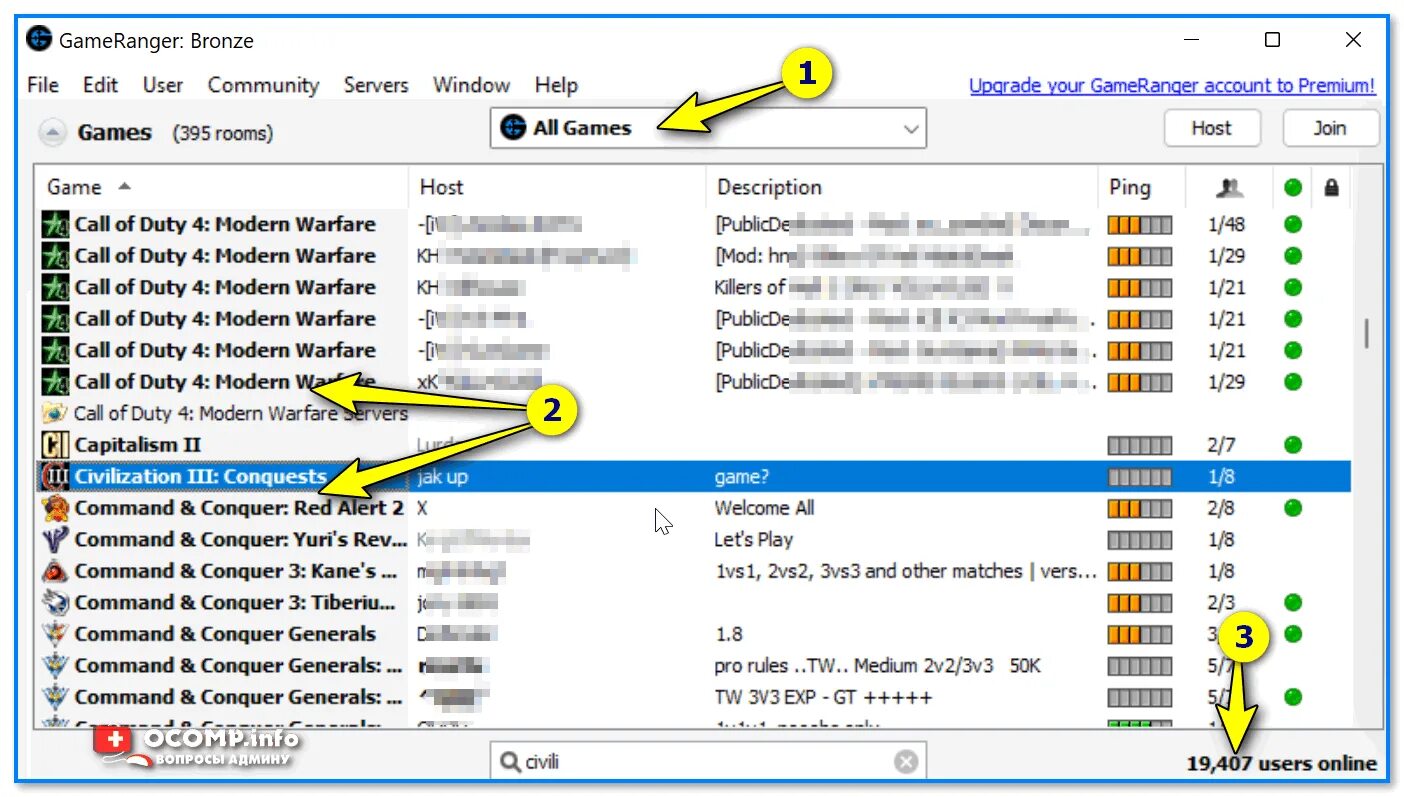
Task: Click the Yuri's Revenge game icon
Action: (54, 540)
